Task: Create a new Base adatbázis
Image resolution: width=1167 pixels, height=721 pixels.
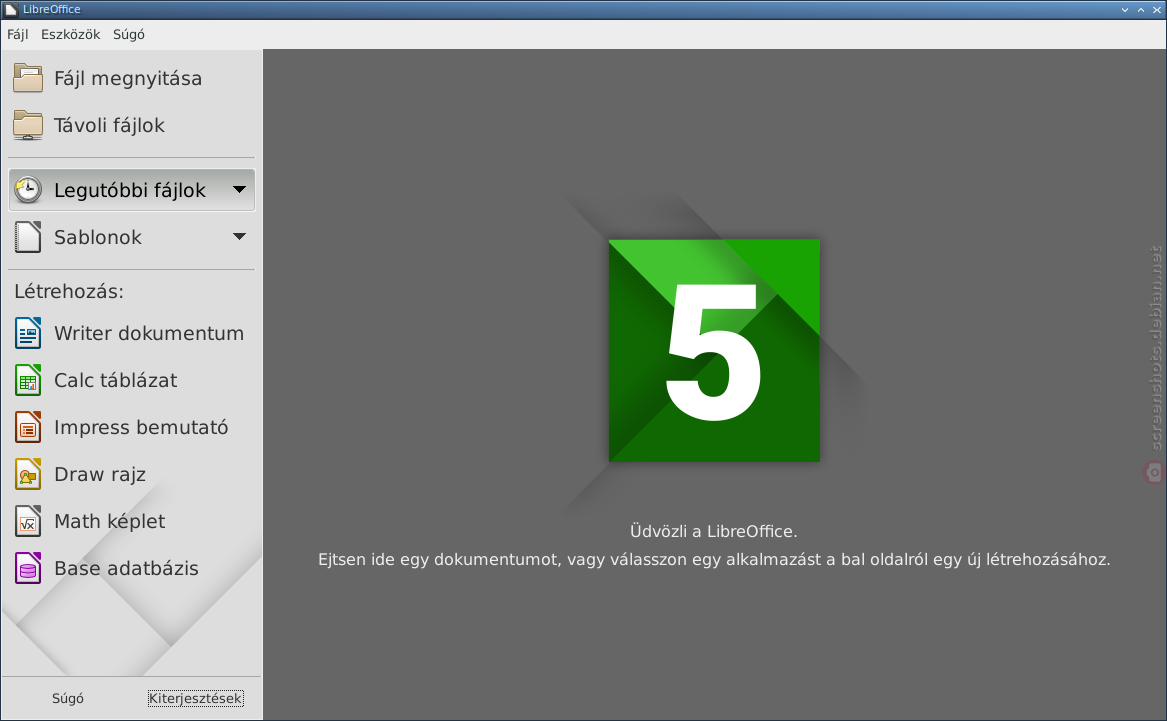Action: tap(126, 568)
